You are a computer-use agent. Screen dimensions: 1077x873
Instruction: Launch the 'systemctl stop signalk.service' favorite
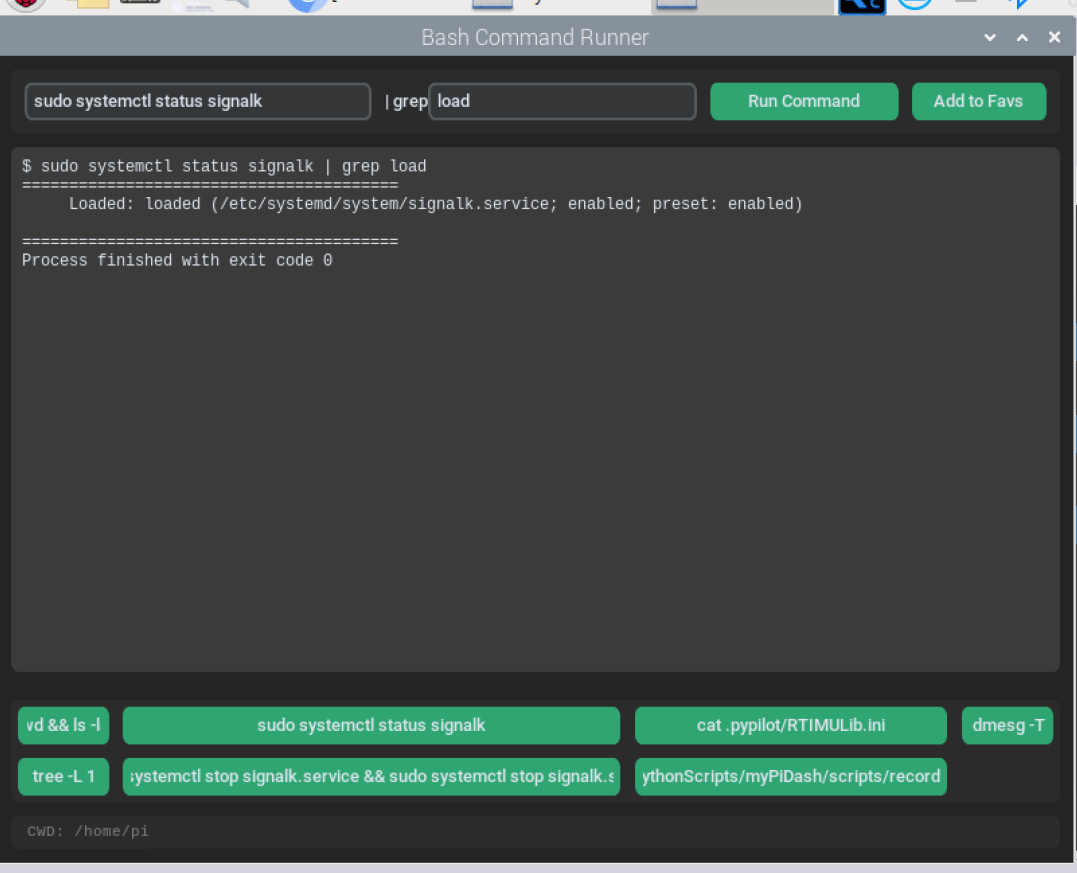371,777
